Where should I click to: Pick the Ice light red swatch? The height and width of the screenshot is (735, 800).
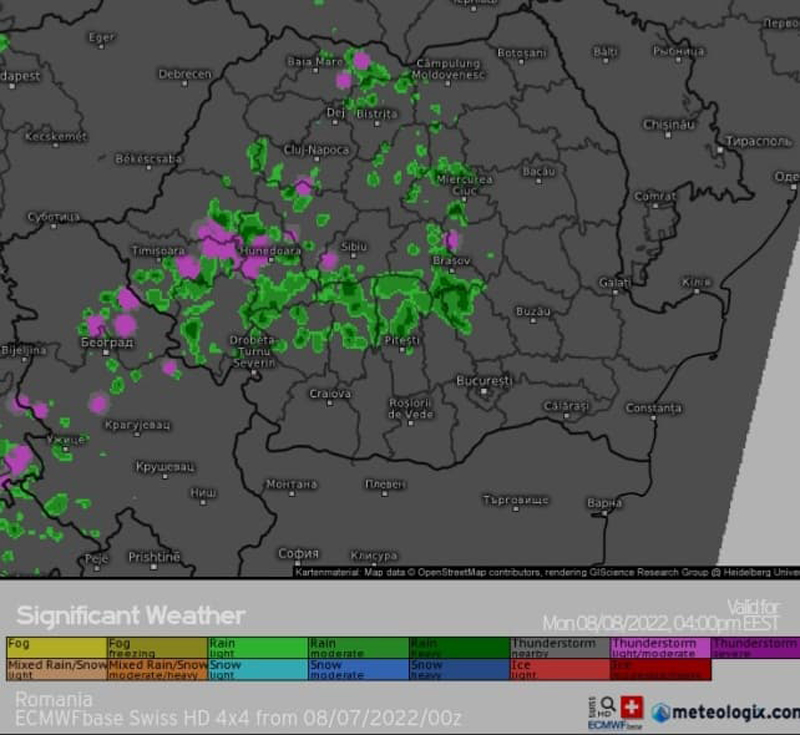coord(560,669)
